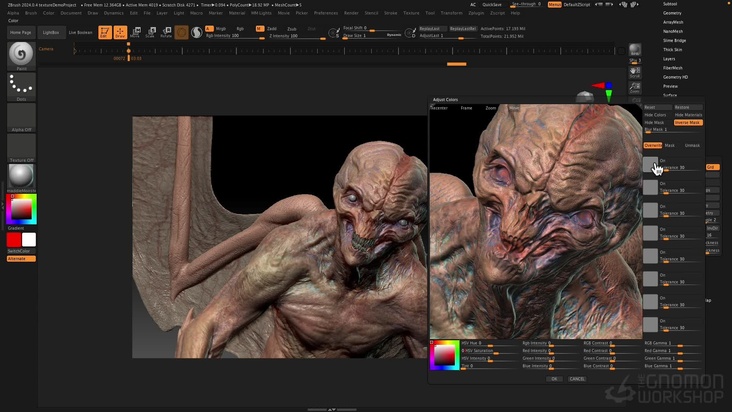The width and height of the screenshot is (732, 412).
Task: Click the sculptris pro swirl icon
Action: point(197,32)
